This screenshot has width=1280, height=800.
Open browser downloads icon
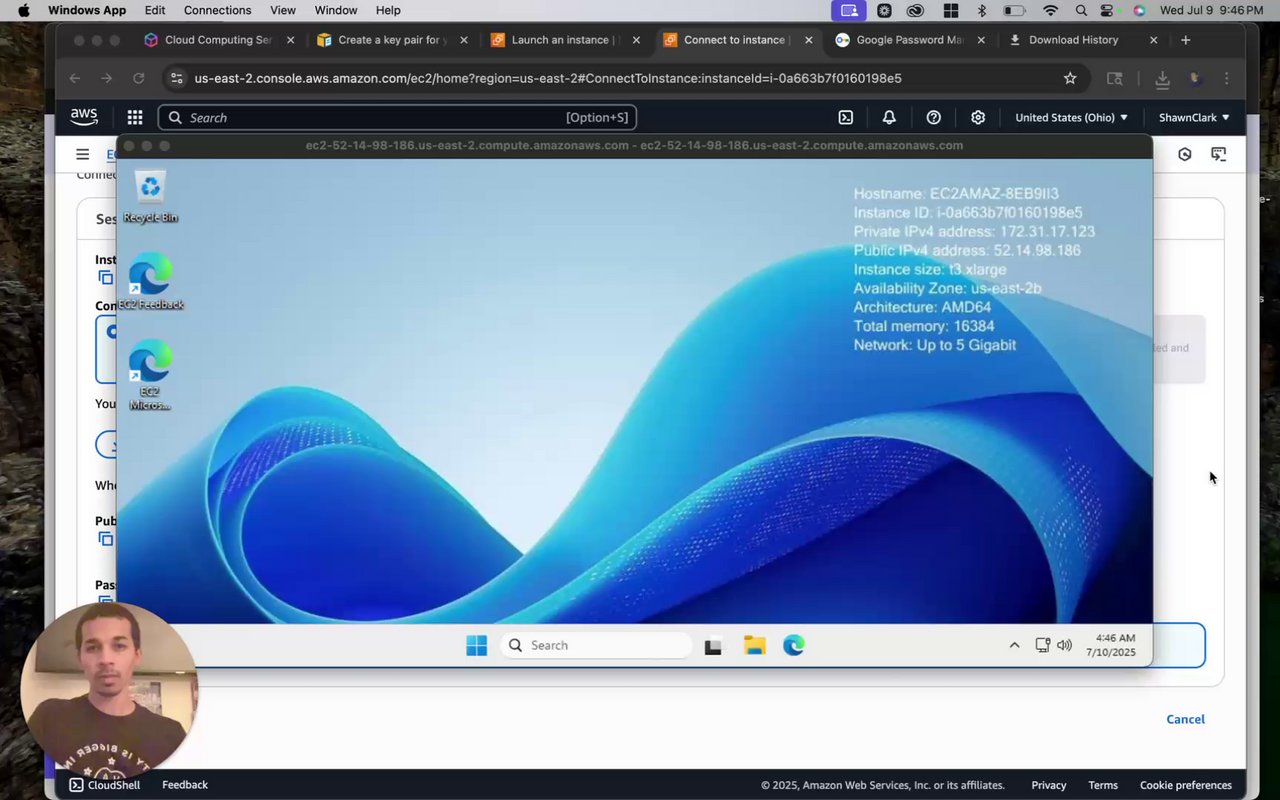(1162, 78)
